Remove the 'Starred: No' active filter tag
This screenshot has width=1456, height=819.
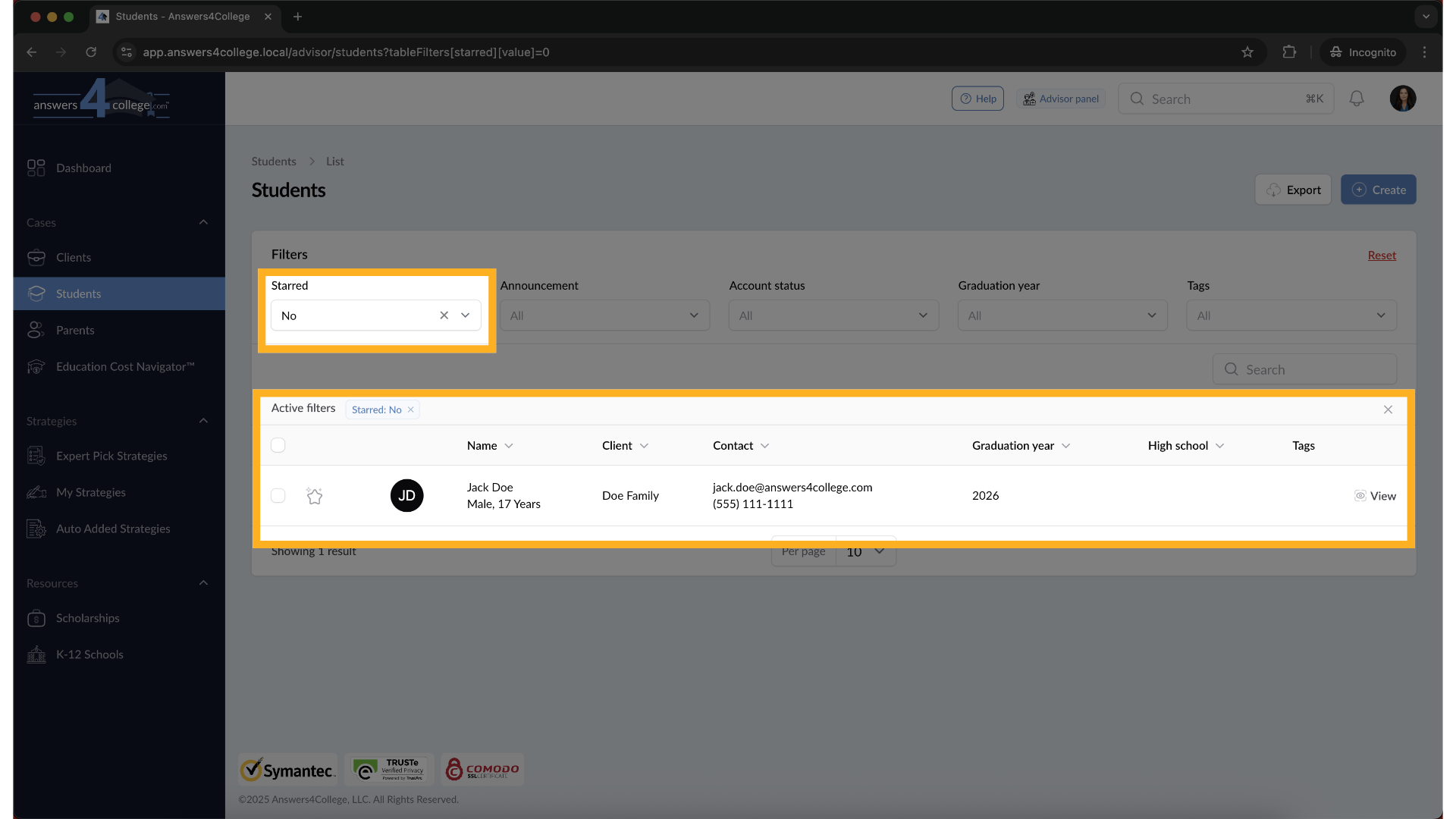point(411,409)
